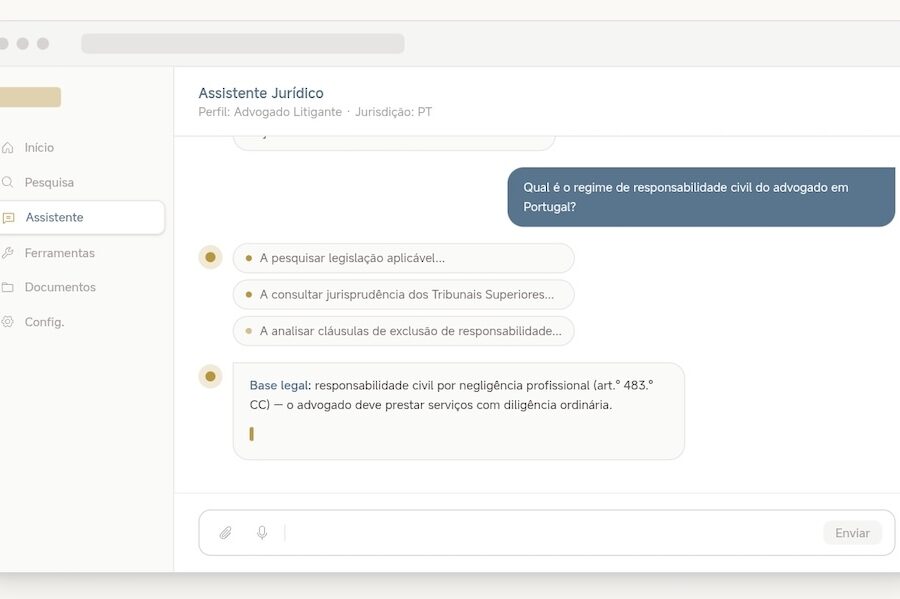Click the Início home icon
The height and width of the screenshot is (599, 900).
pos(8,148)
